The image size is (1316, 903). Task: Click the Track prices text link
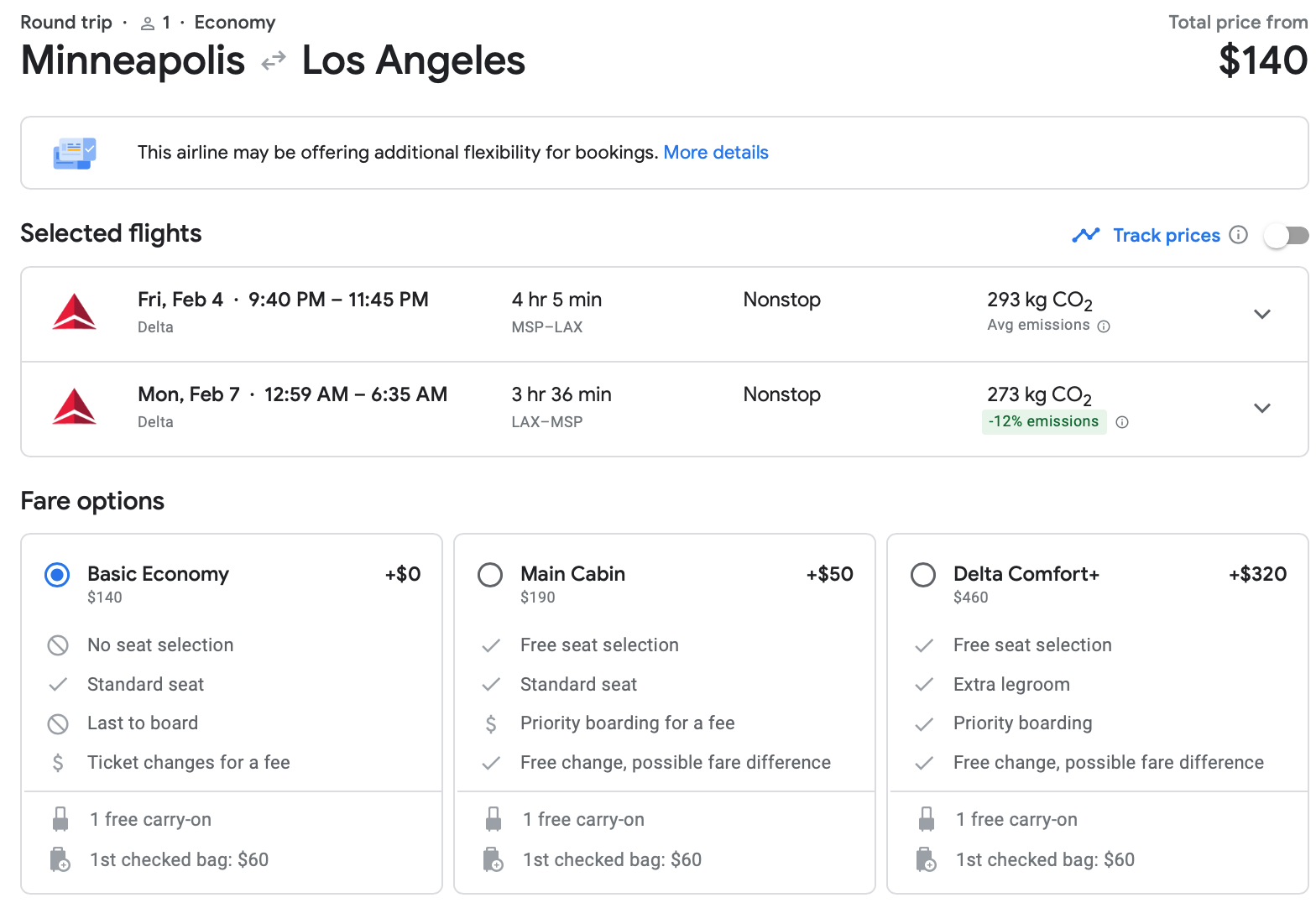(1166, 236)
